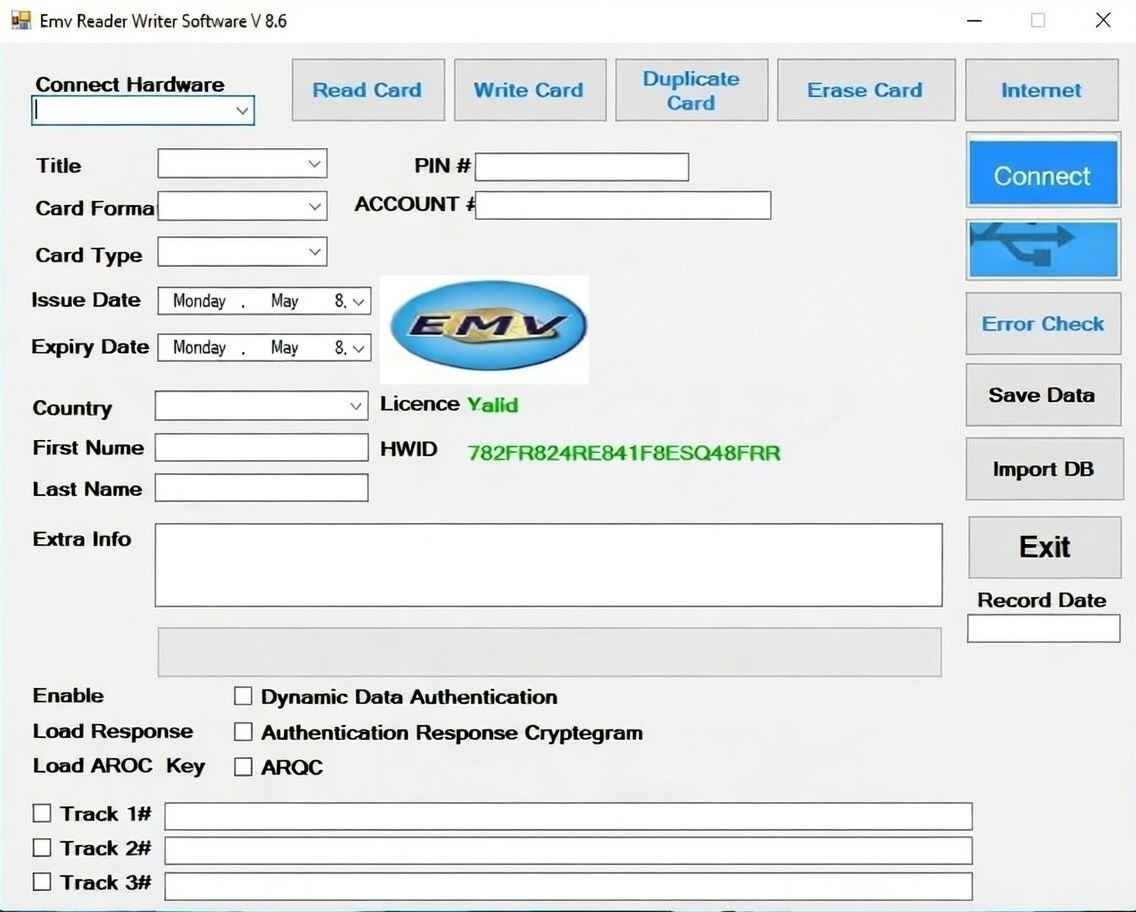Viewport: 1136px width, 912px height.
Task: Focus the Record Date input field
Action: tap(1043, 628)
